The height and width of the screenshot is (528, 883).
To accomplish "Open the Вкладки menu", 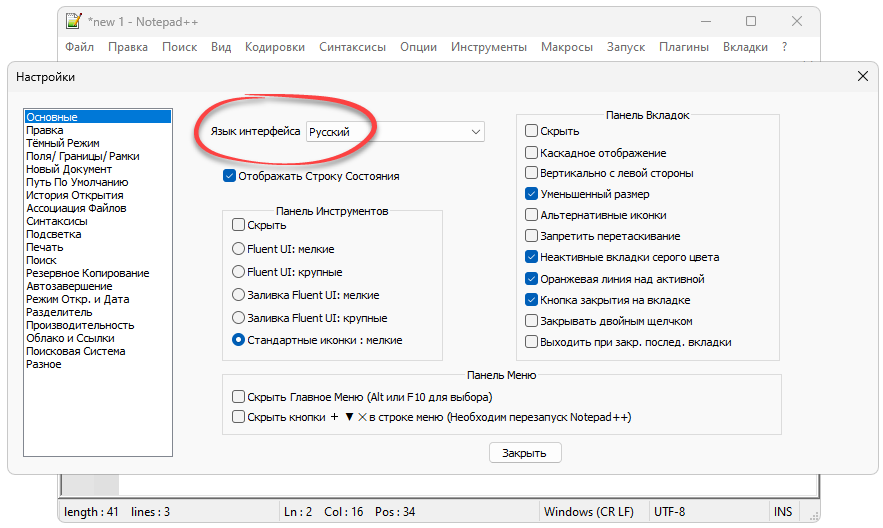I will pyautogui.click(x=745, y=47).
